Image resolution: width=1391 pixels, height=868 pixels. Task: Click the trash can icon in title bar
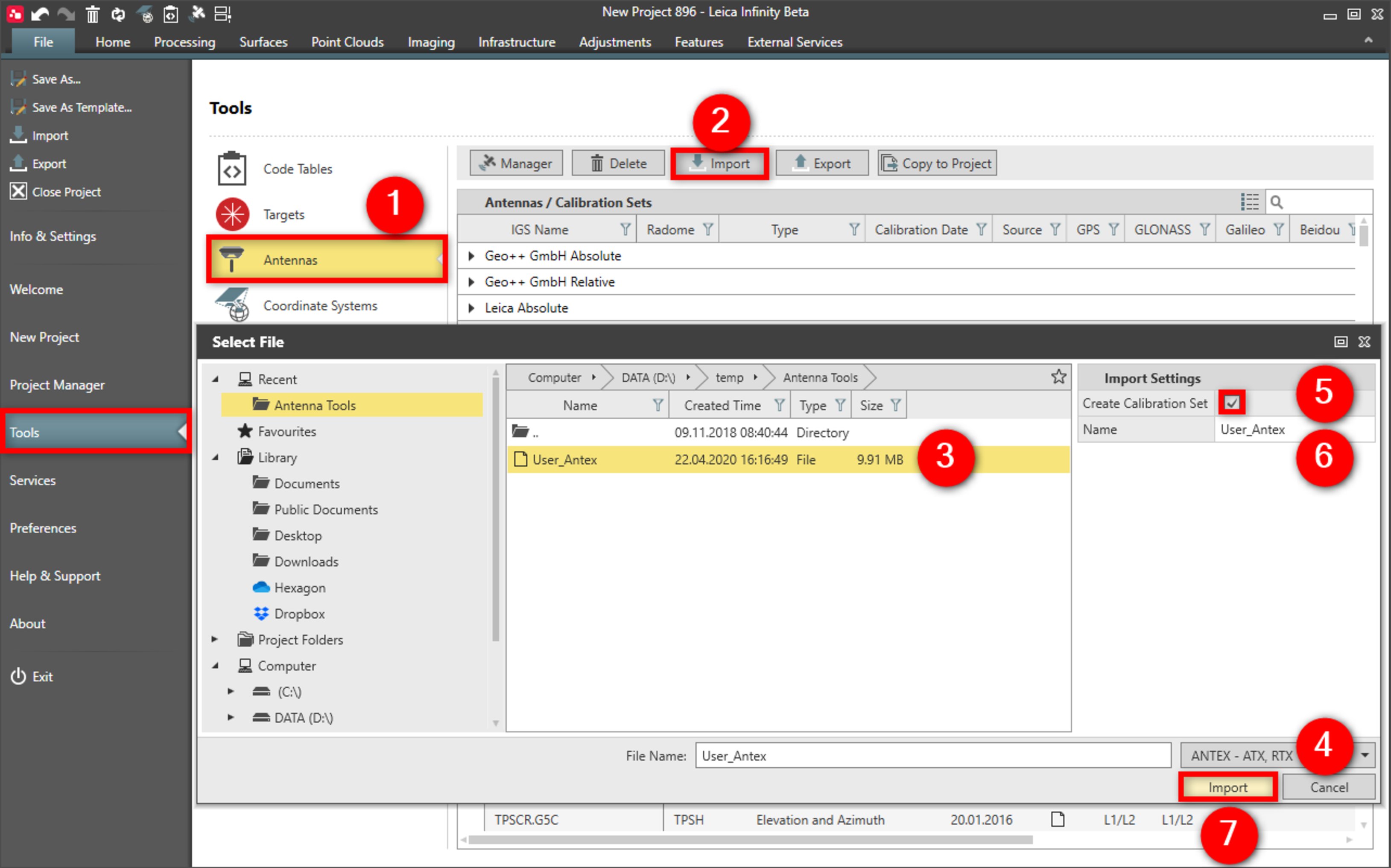pos(92,14)
